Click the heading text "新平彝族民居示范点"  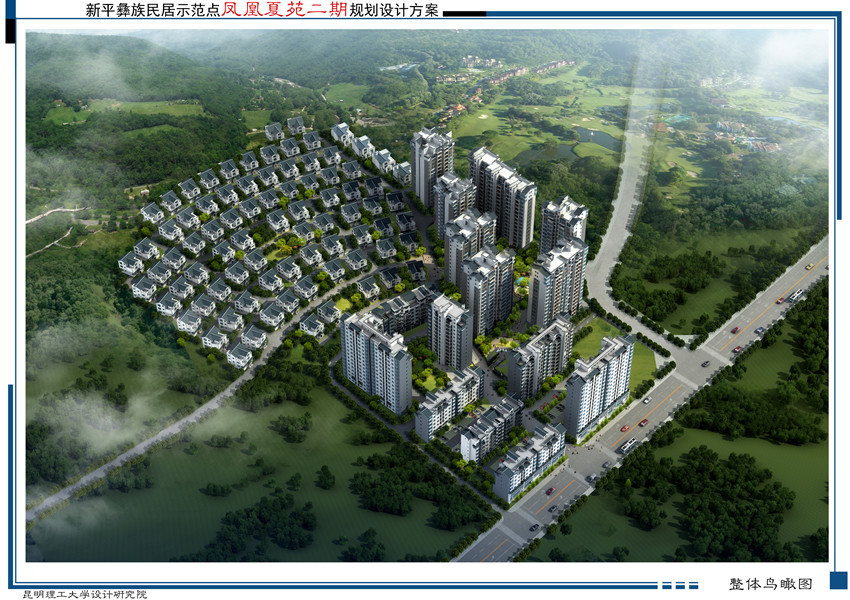click(x=153, y=10)
